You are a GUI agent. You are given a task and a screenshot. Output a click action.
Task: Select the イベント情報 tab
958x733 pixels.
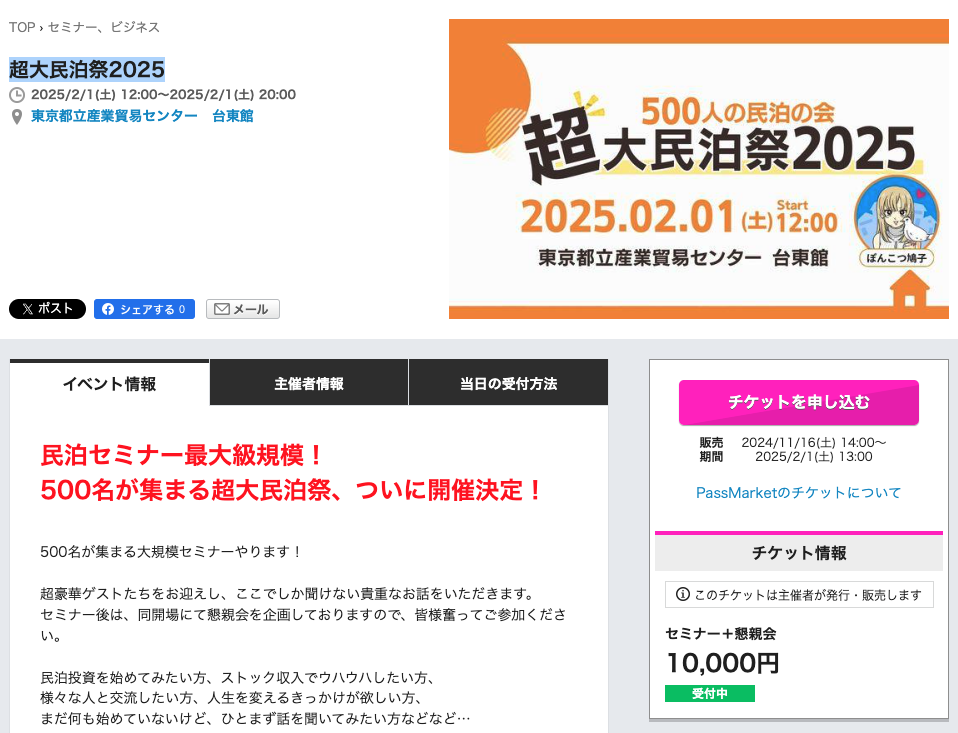(x=109, y=383)
